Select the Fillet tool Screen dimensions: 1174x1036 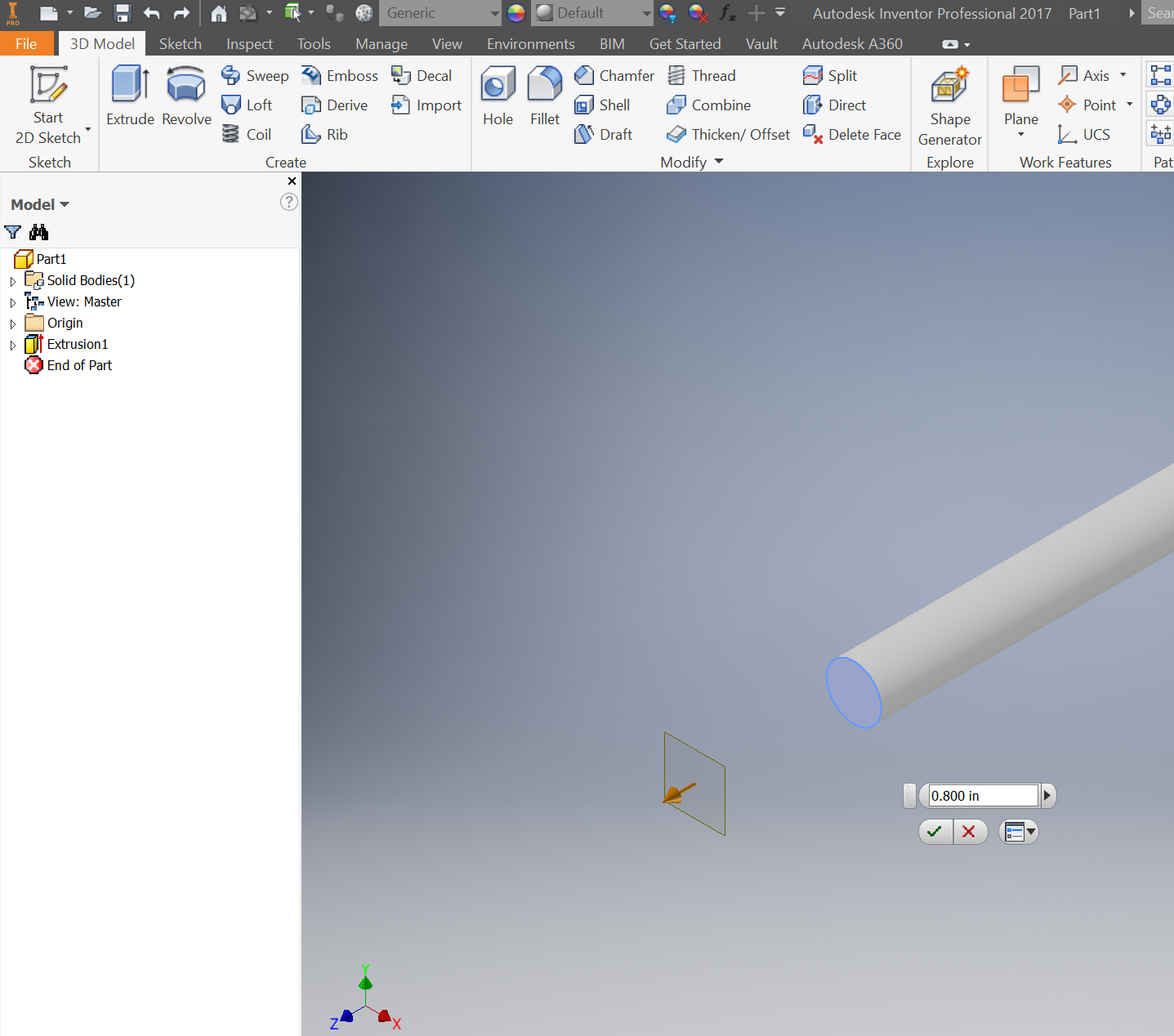click(x=545, y=96)
